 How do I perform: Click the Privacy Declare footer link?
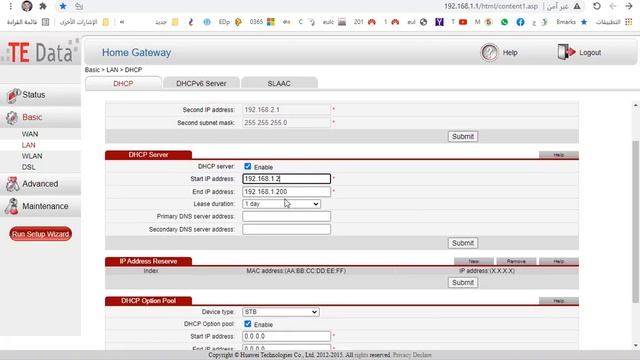pyautogui.click(x=412, y=355)
